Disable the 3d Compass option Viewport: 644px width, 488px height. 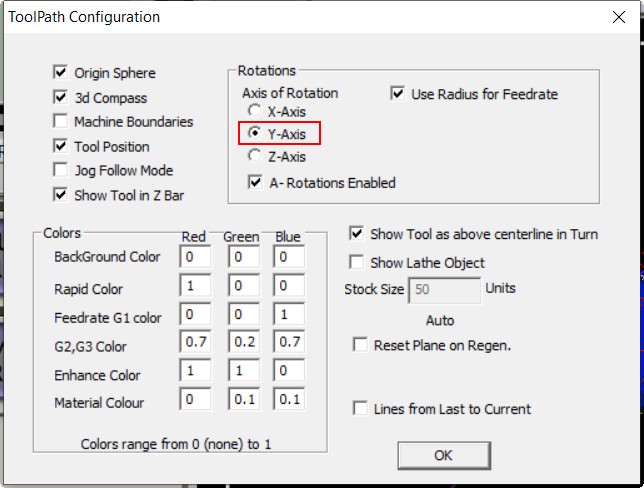tap(60, 98)
